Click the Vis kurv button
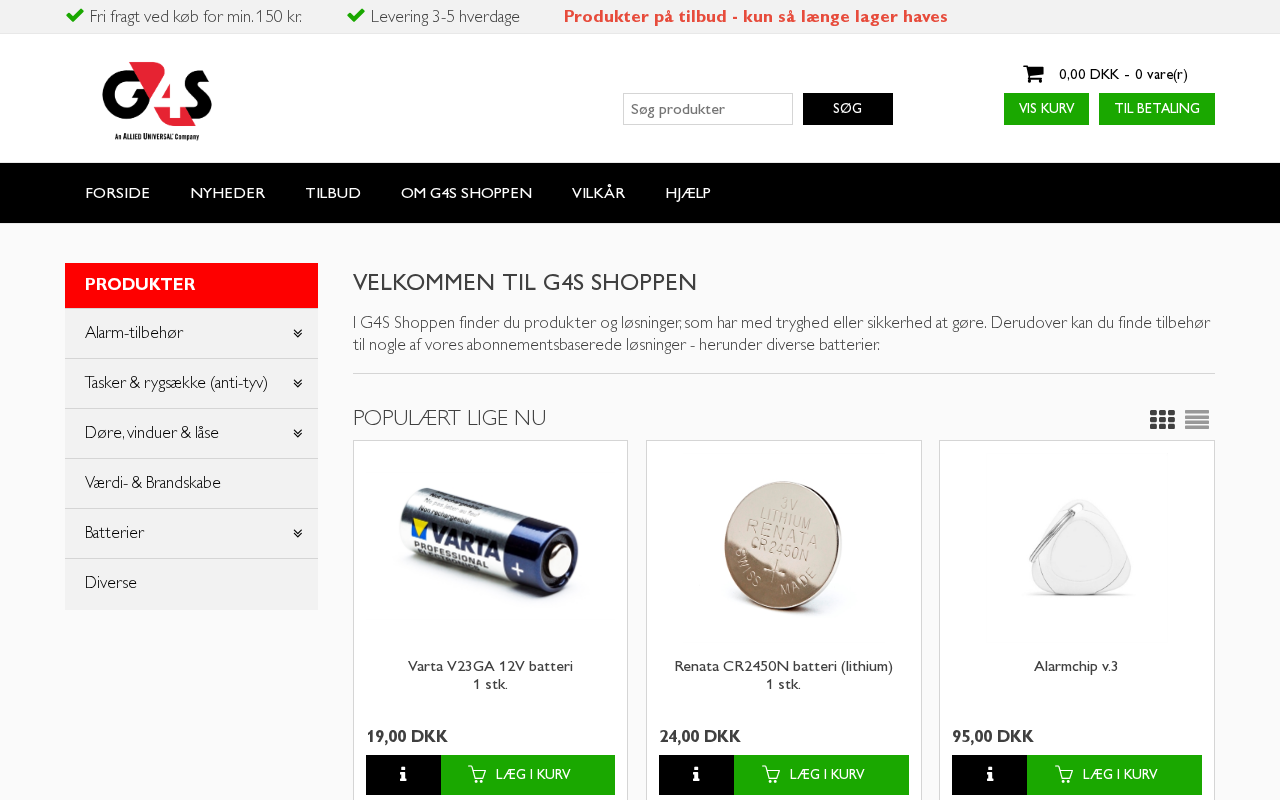1280x800 pixels. point(1046,109)
